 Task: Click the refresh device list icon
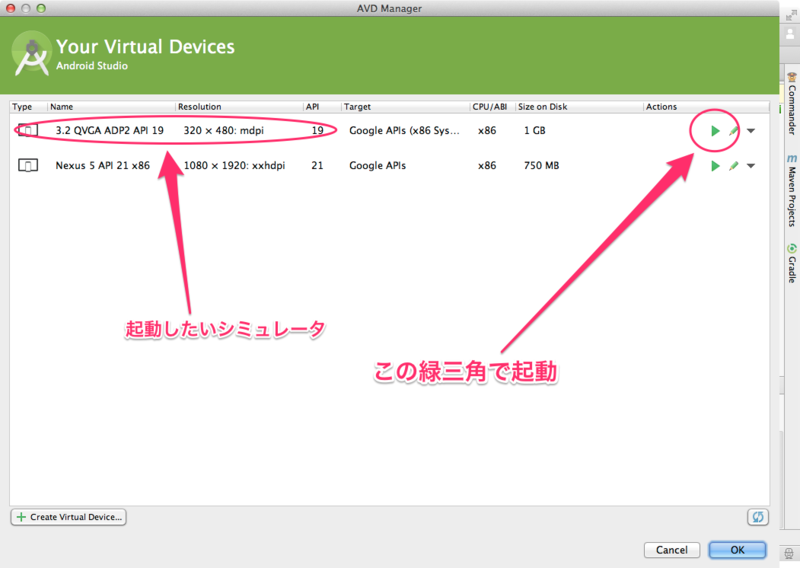click(x=758, y=517)
